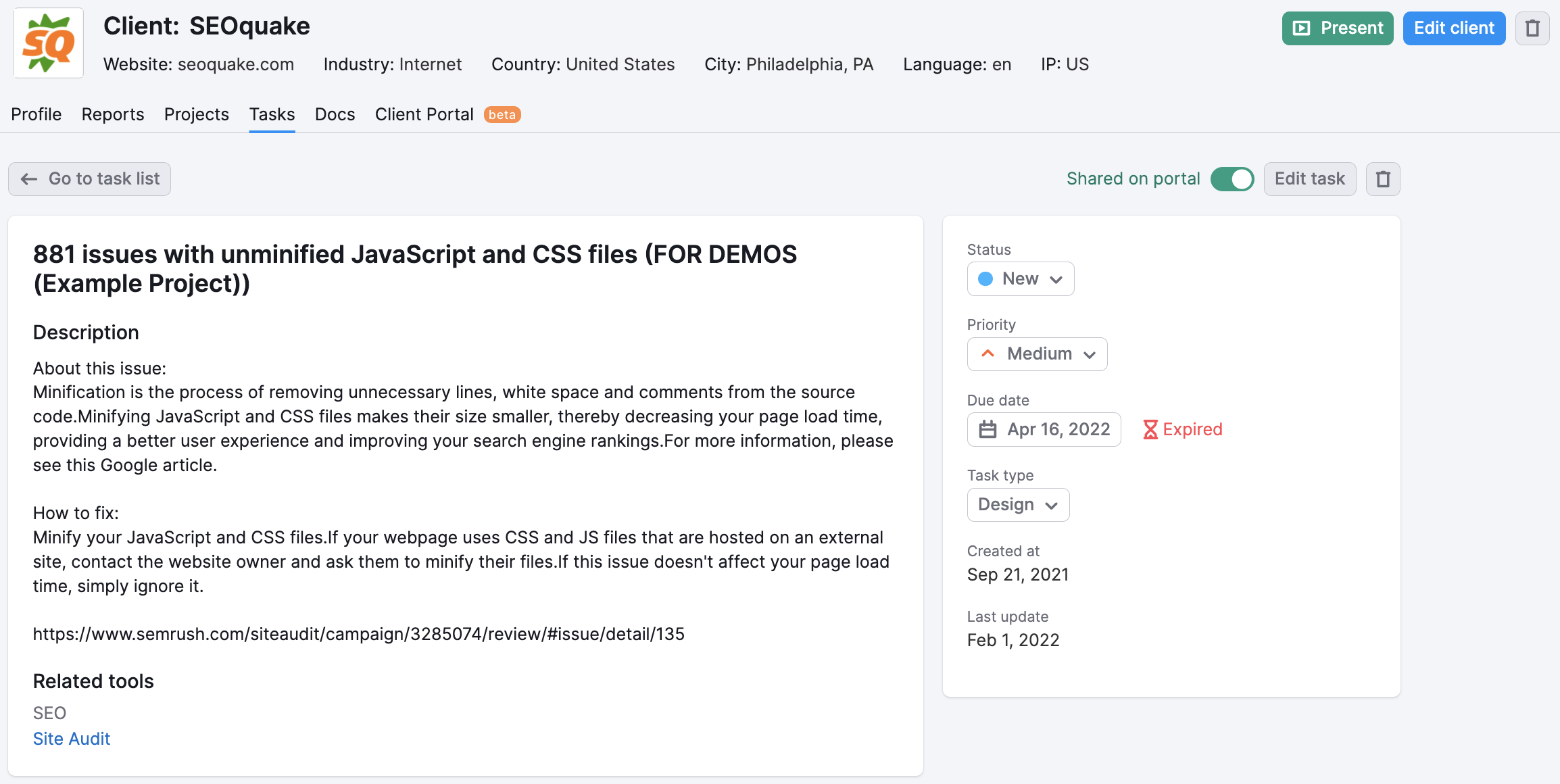Click the SEOquake client logo

coord(49,43)
